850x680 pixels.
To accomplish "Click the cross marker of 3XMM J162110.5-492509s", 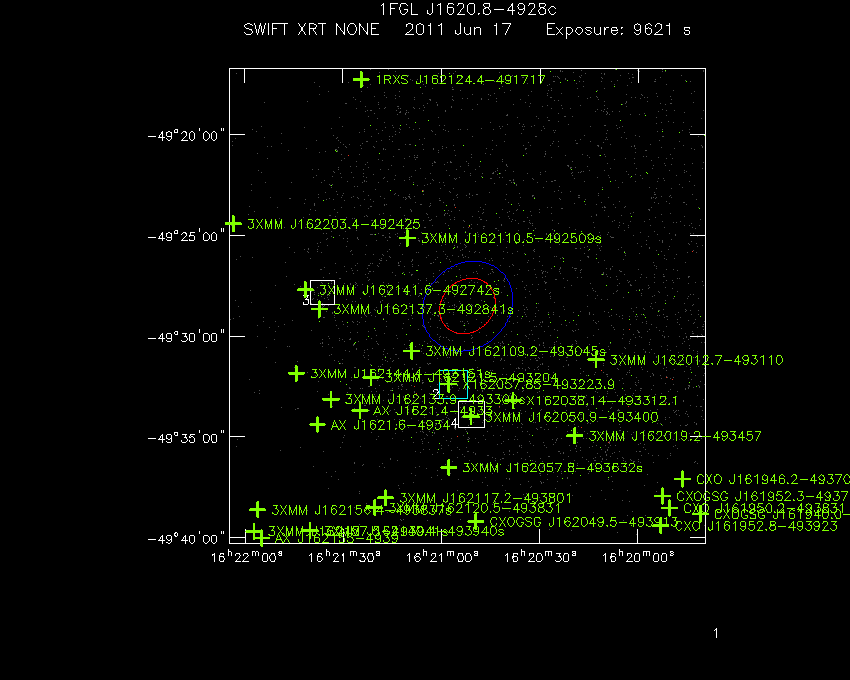I will [407, 238].
